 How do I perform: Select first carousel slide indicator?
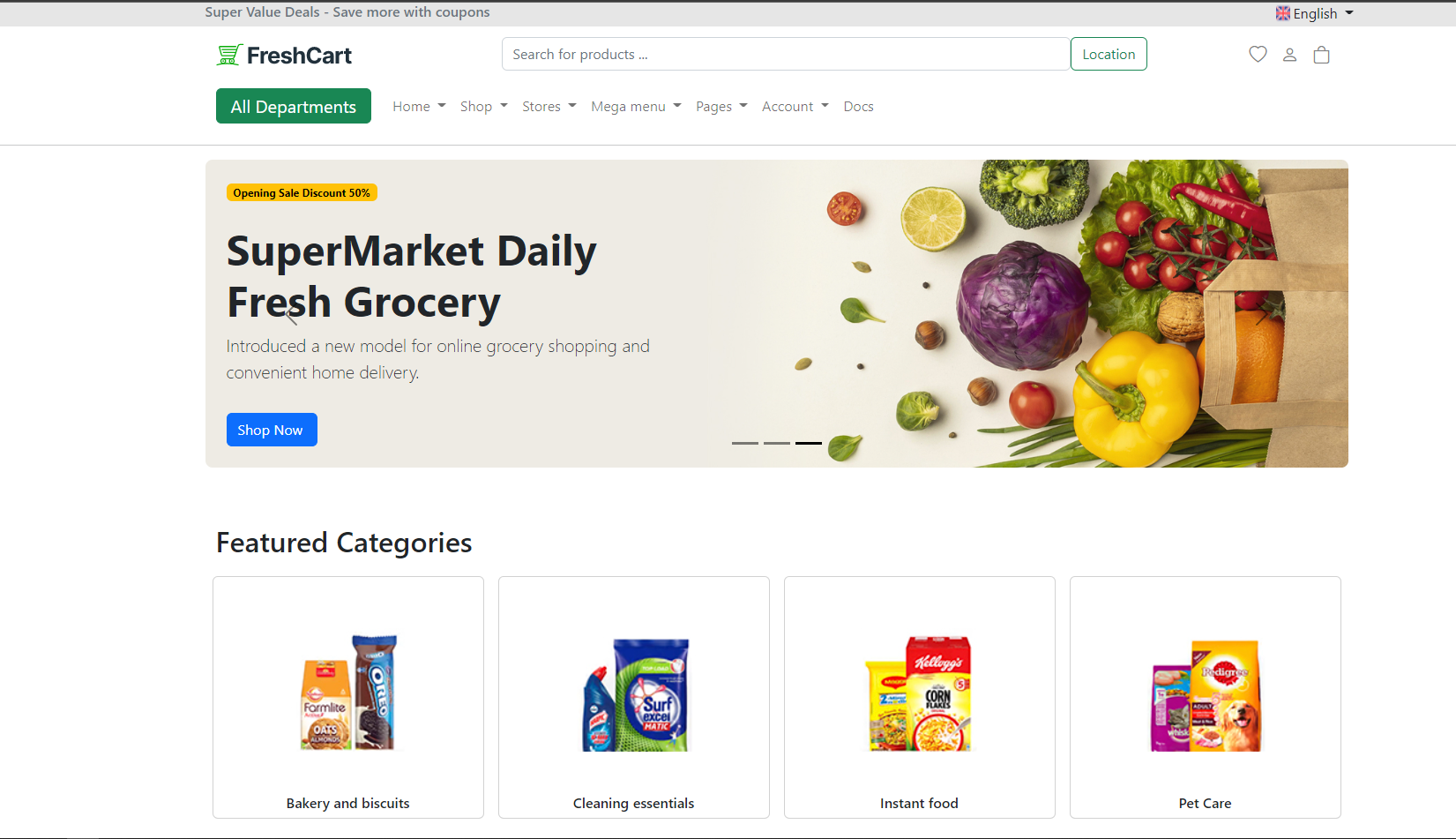tap(745, 443)
